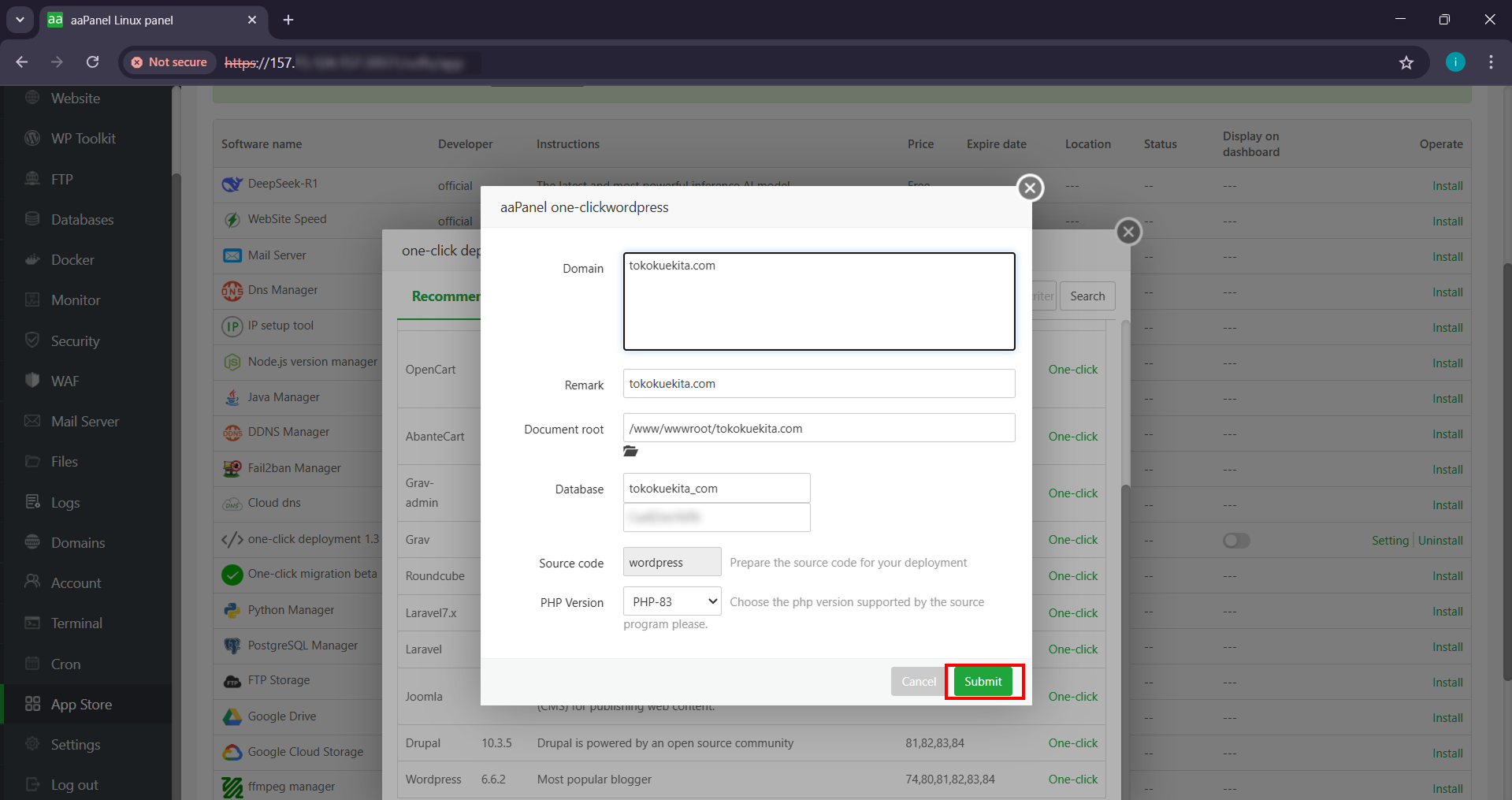This screenshot has width=1512, height=800.
Task: Click the Search button
Action: click(x=1087, y=296)
